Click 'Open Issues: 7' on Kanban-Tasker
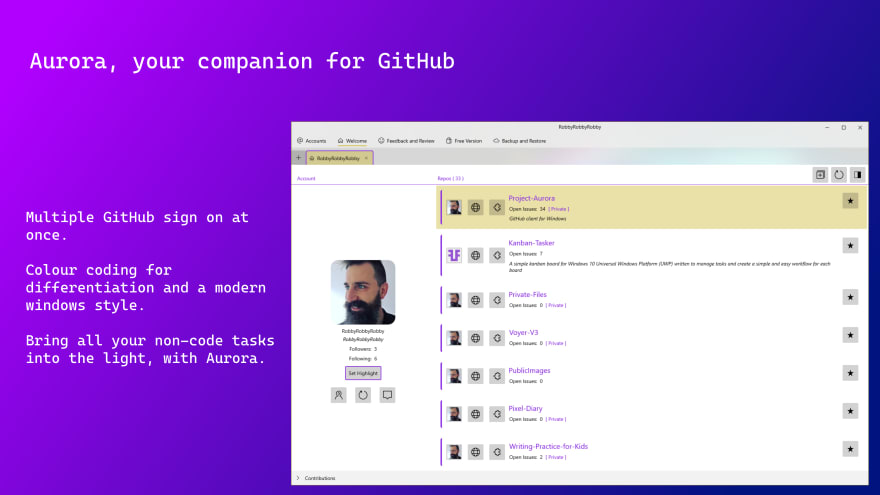 click(526, 254)
